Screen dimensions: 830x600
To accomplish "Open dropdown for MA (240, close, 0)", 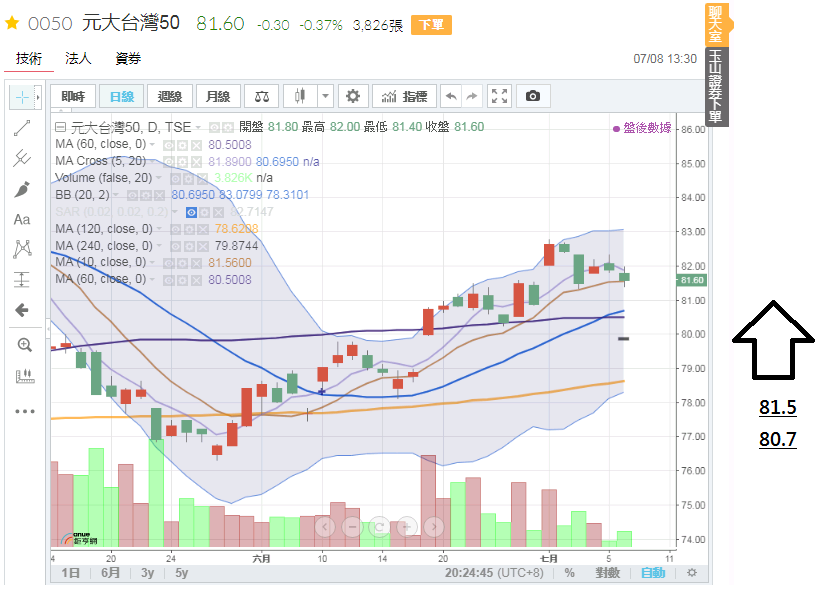I will coord(159,246).
